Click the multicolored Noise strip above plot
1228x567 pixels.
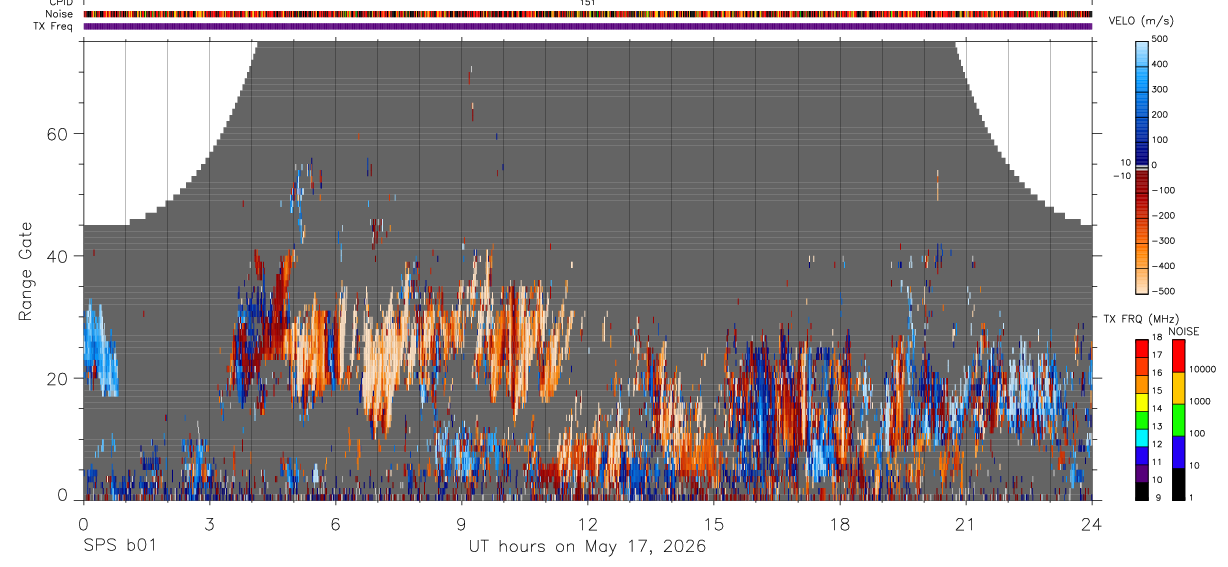pos(587,14)
